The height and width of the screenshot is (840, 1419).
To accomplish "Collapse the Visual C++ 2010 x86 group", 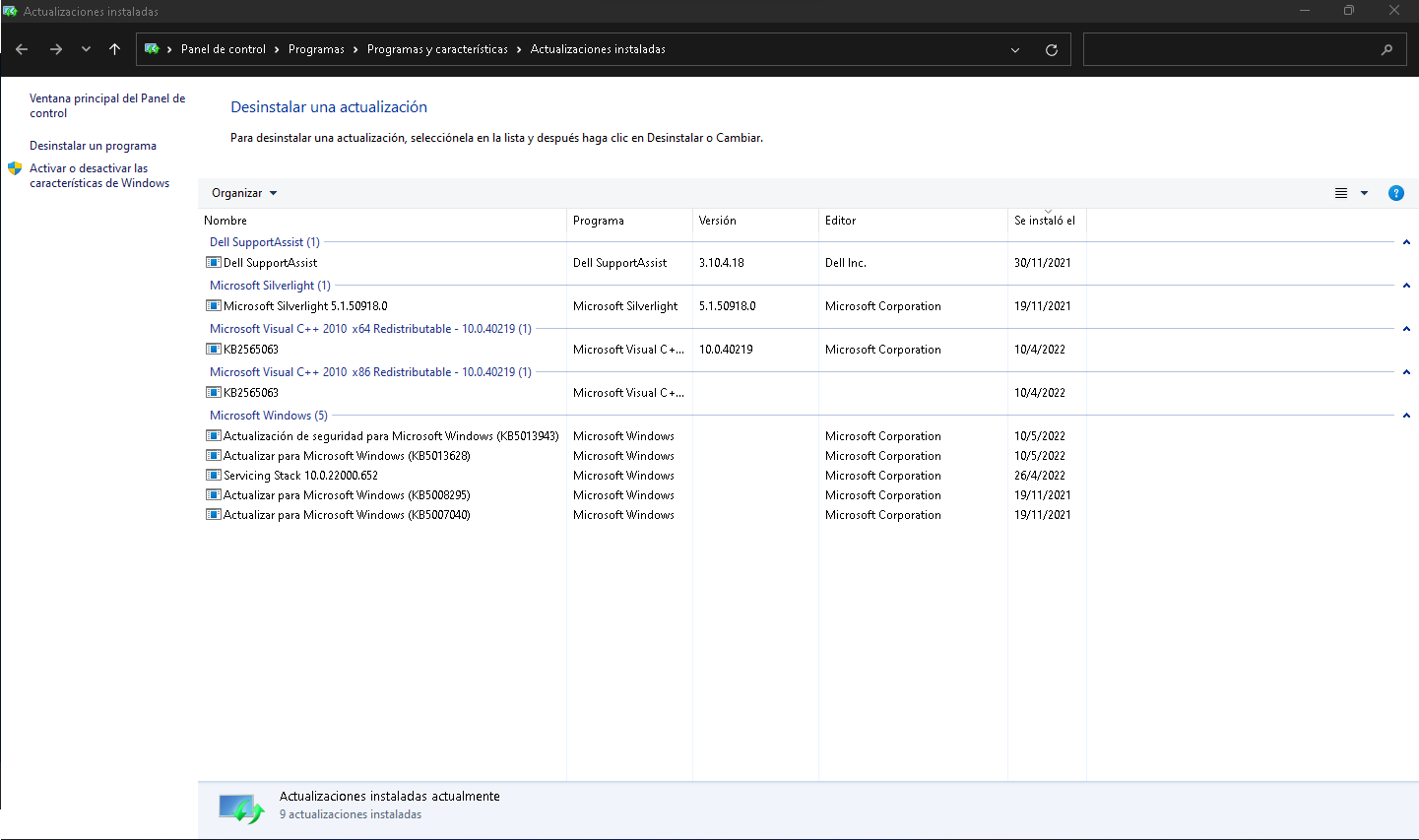I will [1406, 372].
